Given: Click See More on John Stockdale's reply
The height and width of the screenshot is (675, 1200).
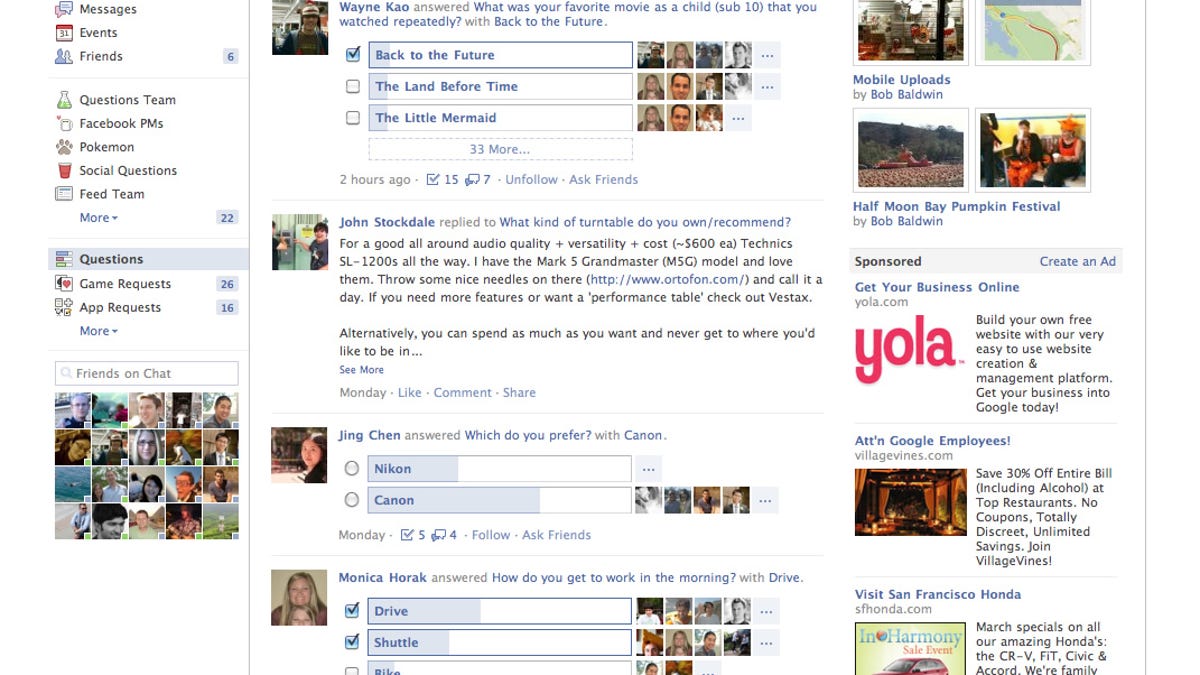Looking at the screenshot, I should (x=361, y=370).
